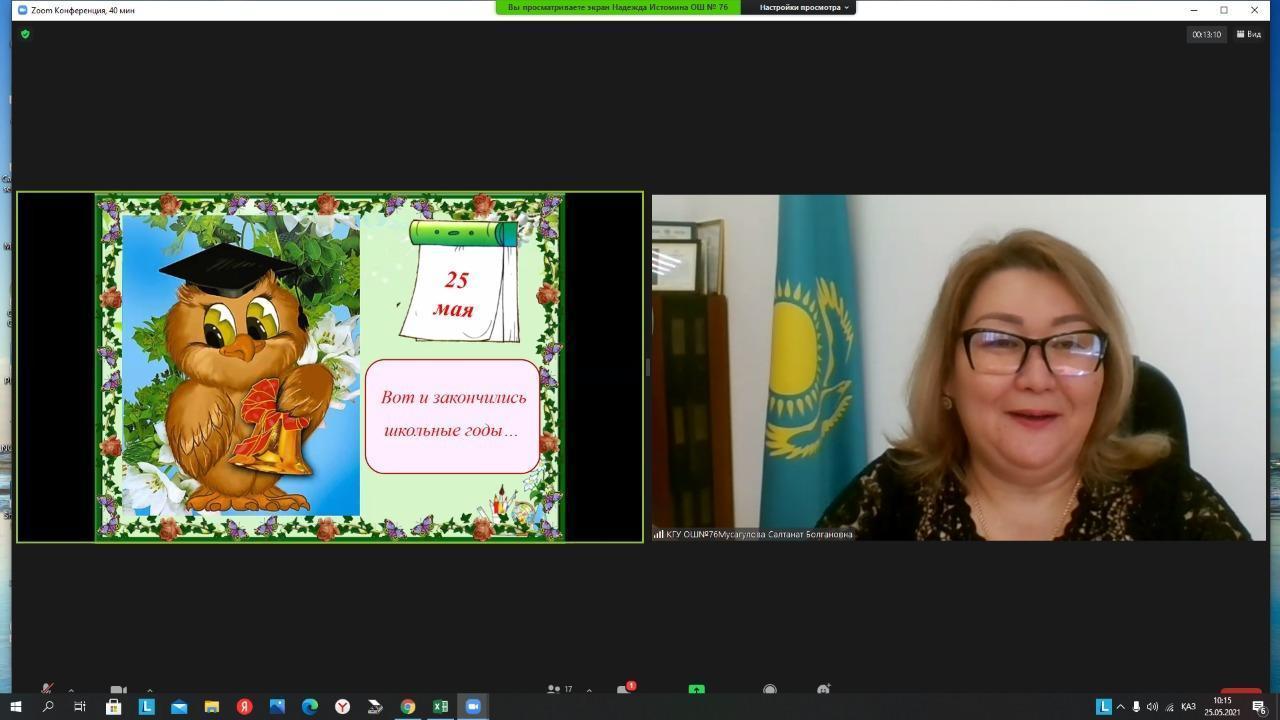
Task: Unmute the microphone in Zoom toolbar
Action: click(x=46, y=689)
